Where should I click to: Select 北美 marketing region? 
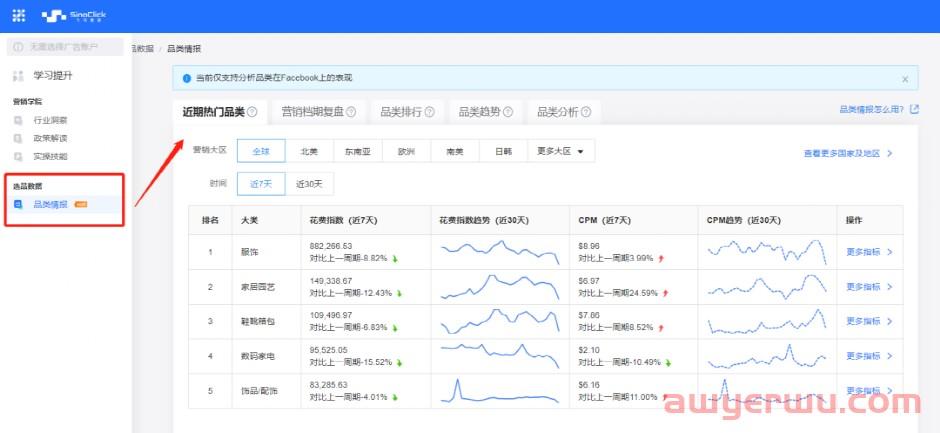[x=309, y=152]
